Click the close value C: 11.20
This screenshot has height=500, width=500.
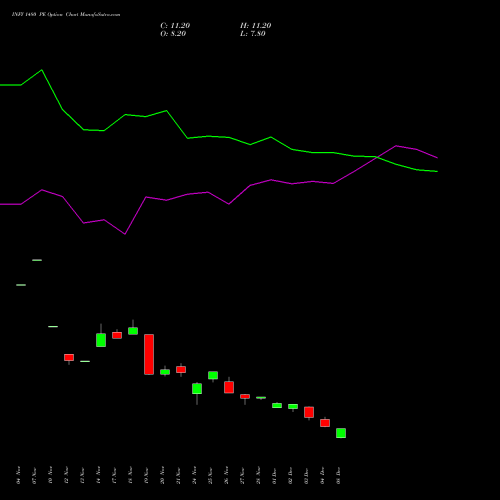click(x=175, y=26)
